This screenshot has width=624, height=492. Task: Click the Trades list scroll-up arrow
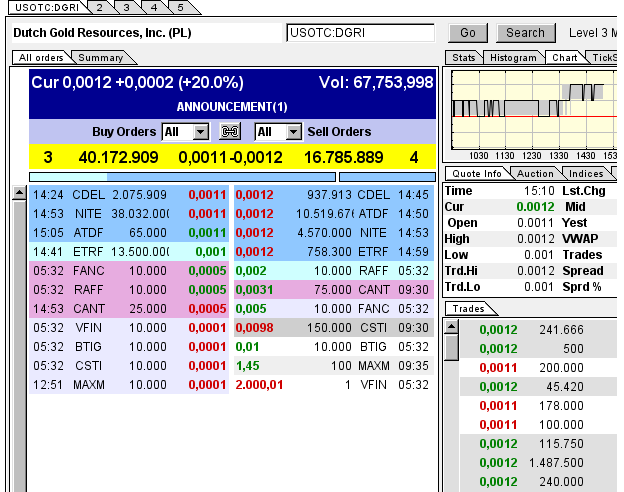point(451,327)
